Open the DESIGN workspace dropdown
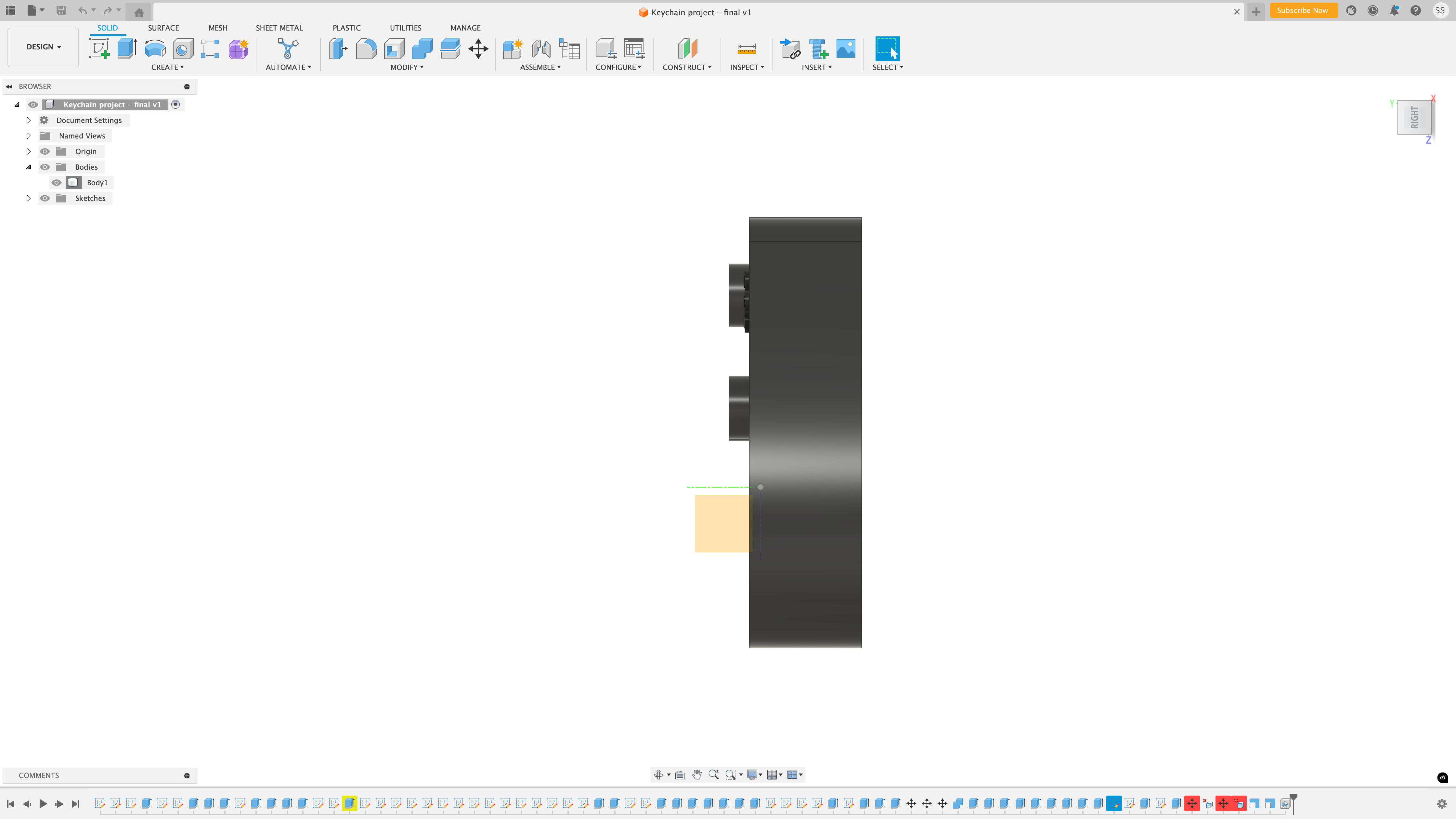The image size is (1456, 819). point(43,47)
